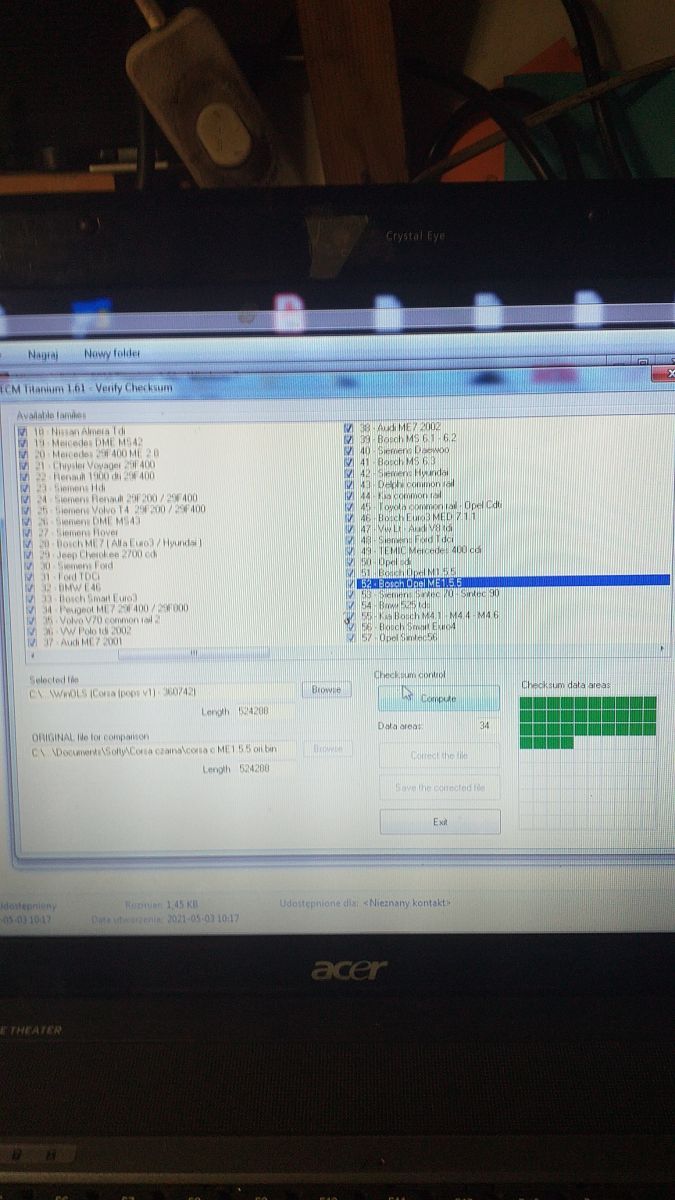
Task: Select '50 - Opel sdi' row
Action: (386, 560)
